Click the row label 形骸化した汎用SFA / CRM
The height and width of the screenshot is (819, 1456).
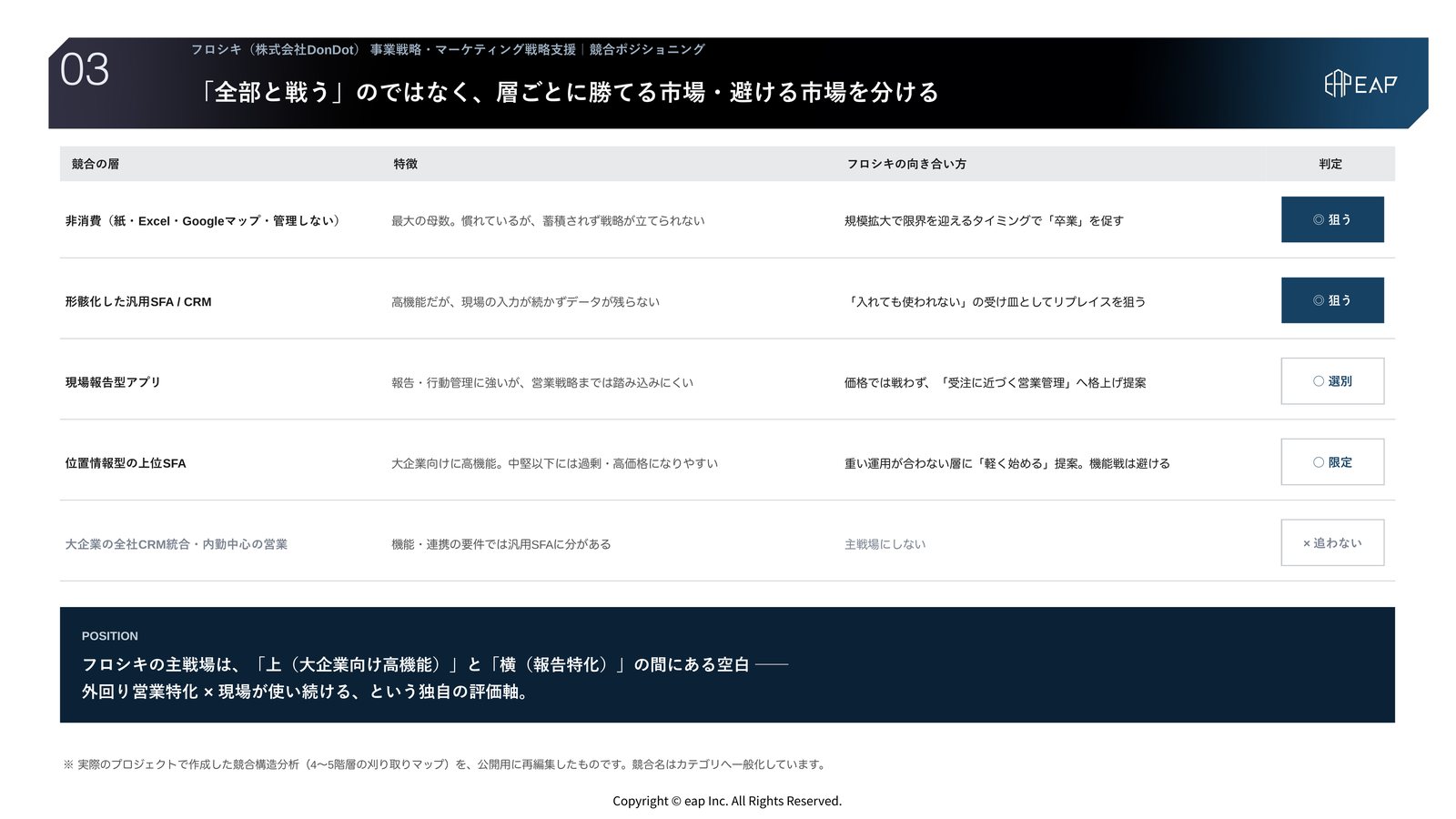coord(138,301)
